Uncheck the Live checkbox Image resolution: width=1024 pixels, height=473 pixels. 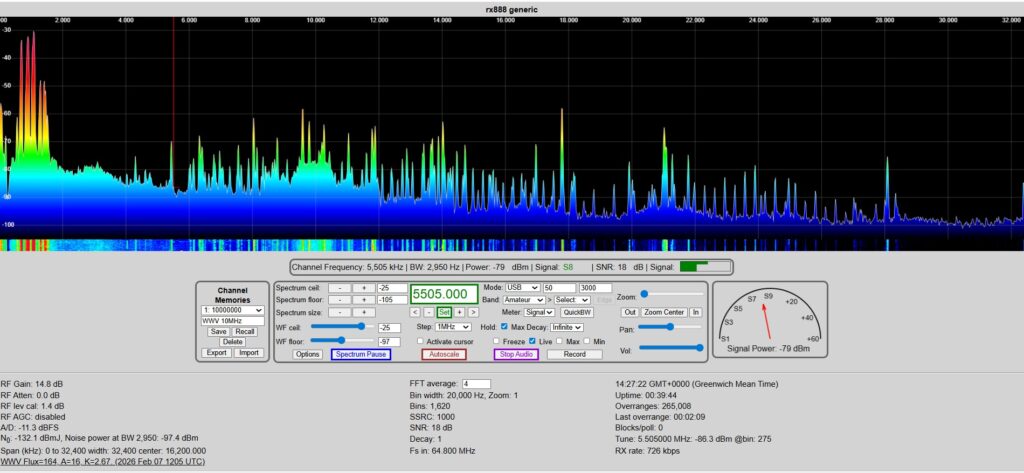click(532, 341)
